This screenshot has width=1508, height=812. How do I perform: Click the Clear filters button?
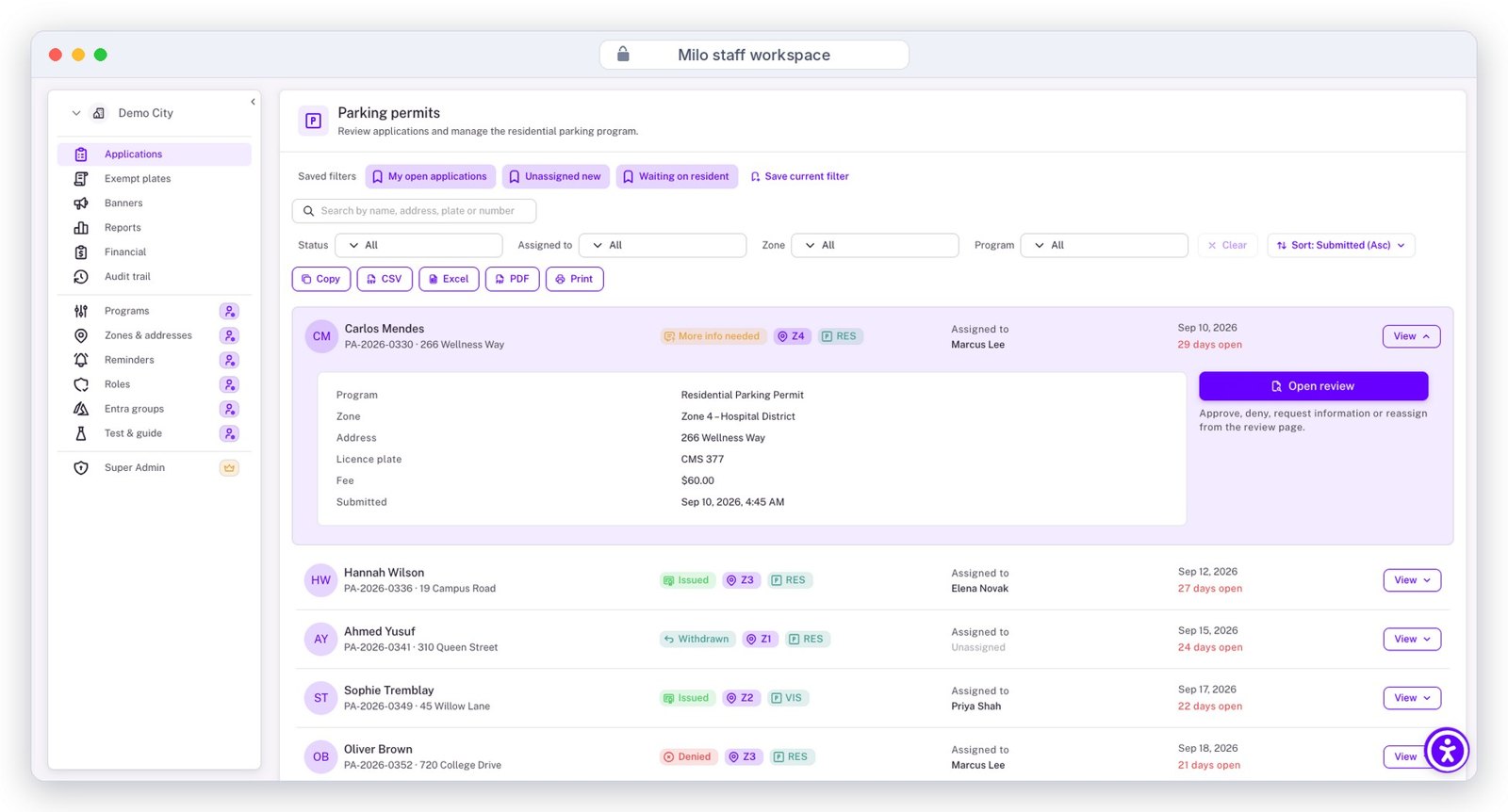click(1228, 245)
